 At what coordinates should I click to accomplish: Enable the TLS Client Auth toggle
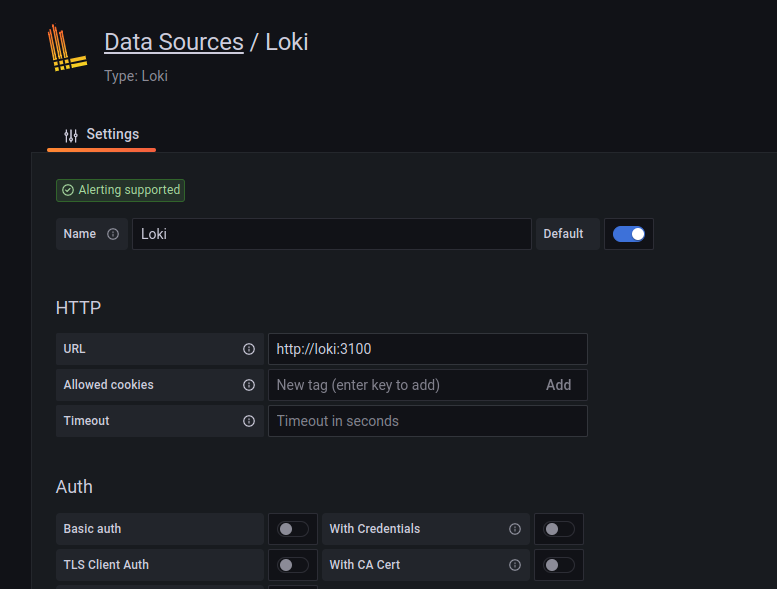[x=293, y=565]
